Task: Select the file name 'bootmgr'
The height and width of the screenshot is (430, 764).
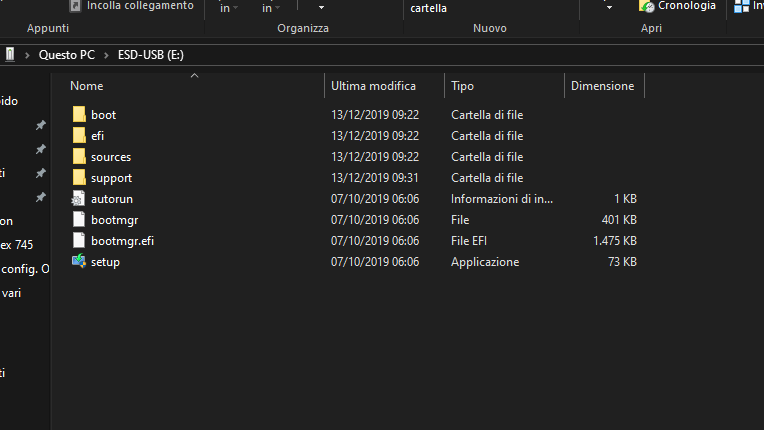Action: click(115, 220)
